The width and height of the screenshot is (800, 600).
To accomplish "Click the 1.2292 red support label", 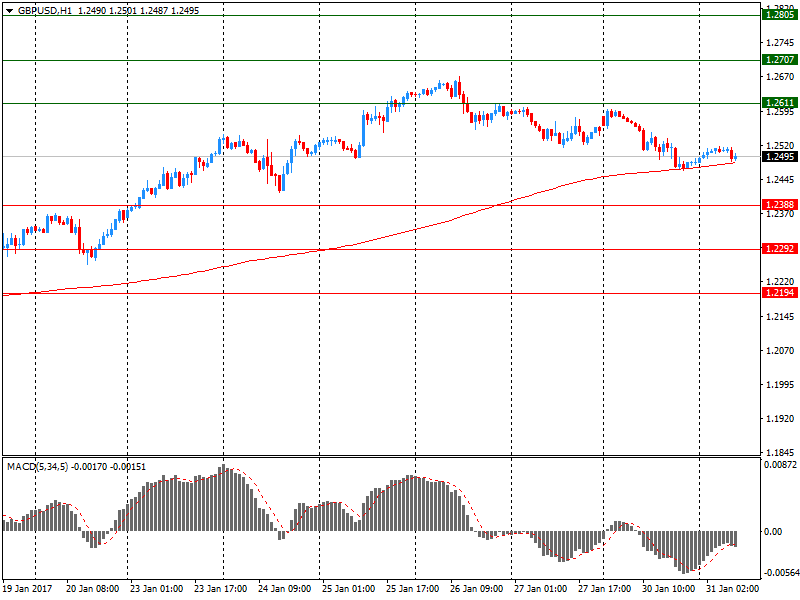I will point(780,248).
